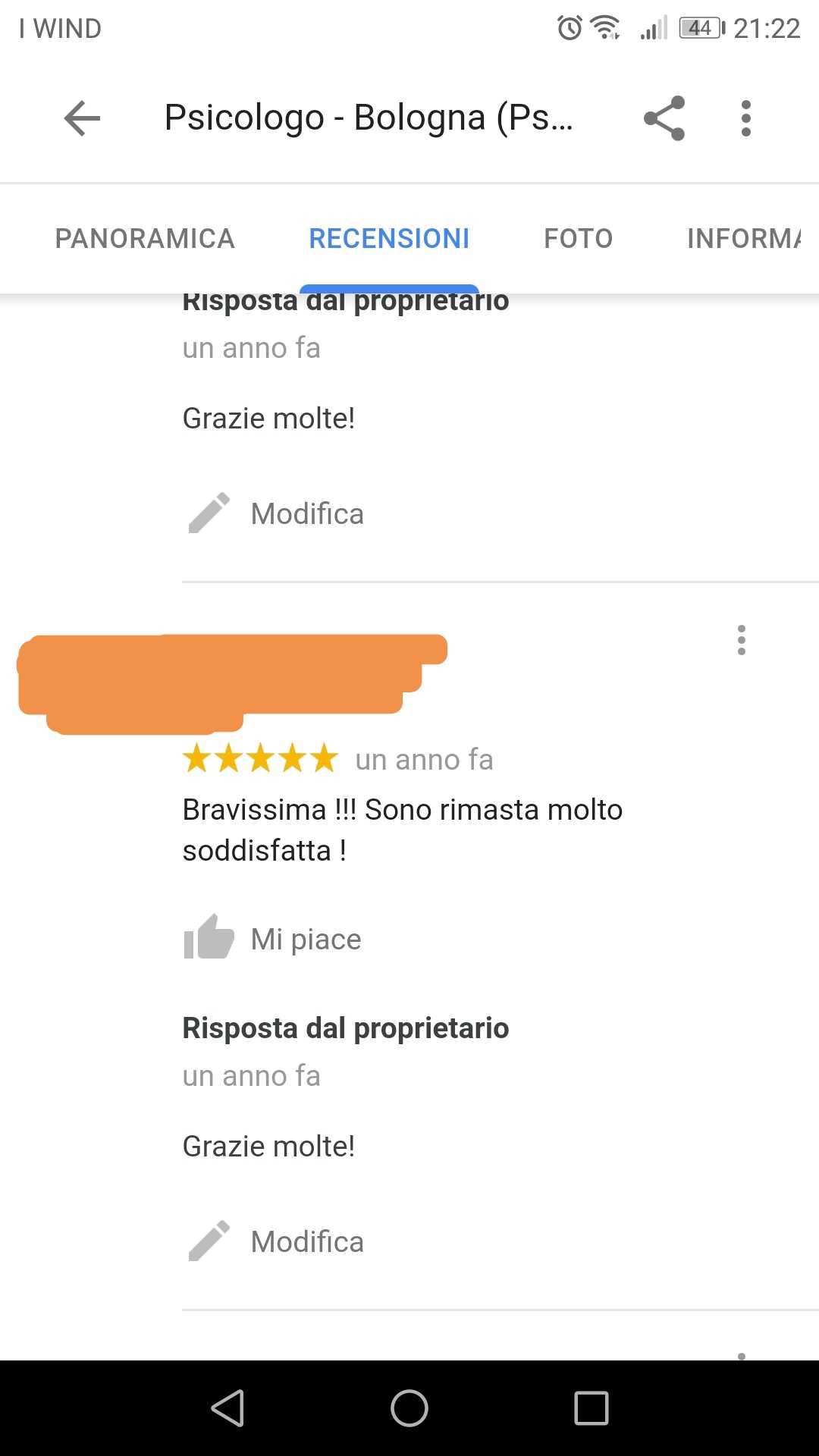Open the header three-dot overflow menu
The height and width of the screenshot is (1456, 819).
tap(746, 118)
